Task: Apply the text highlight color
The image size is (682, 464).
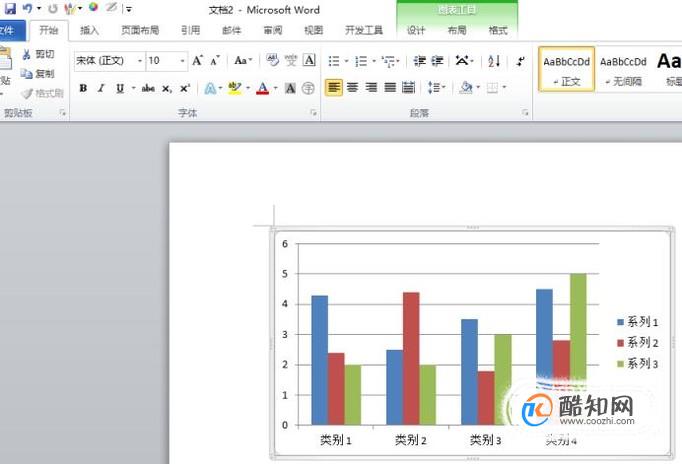Action: [234, 88]
